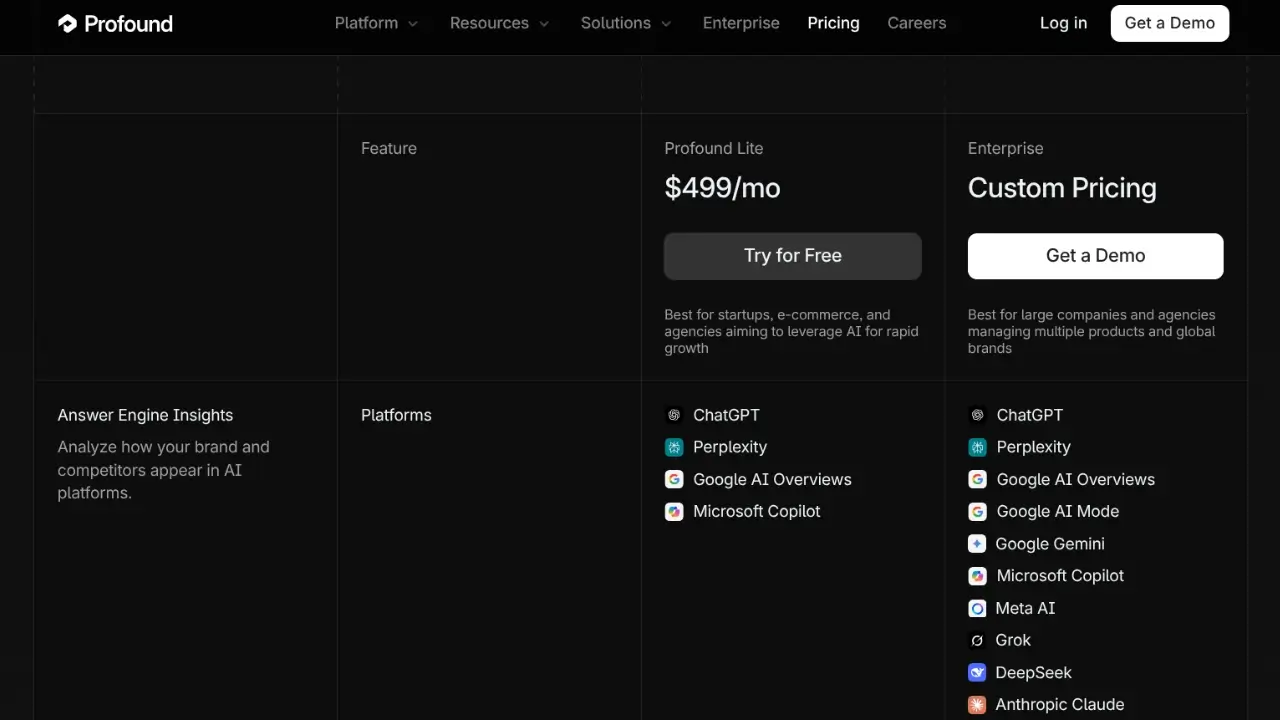Screen dimensions: 1280x720
Task: Click the ChatGPT icon under Profound Lite
Action: 675,415
